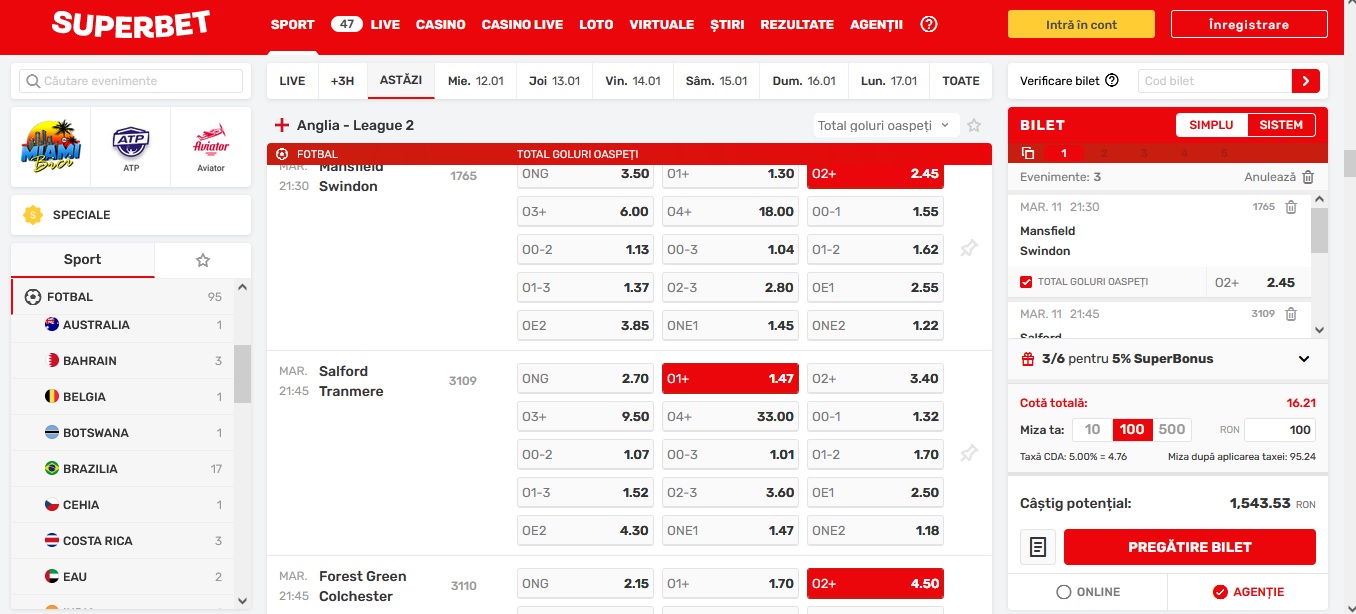Pin the Mansfield vs Swindon match
Viewport: 1356px width, 614px height.
click(968, 249)
